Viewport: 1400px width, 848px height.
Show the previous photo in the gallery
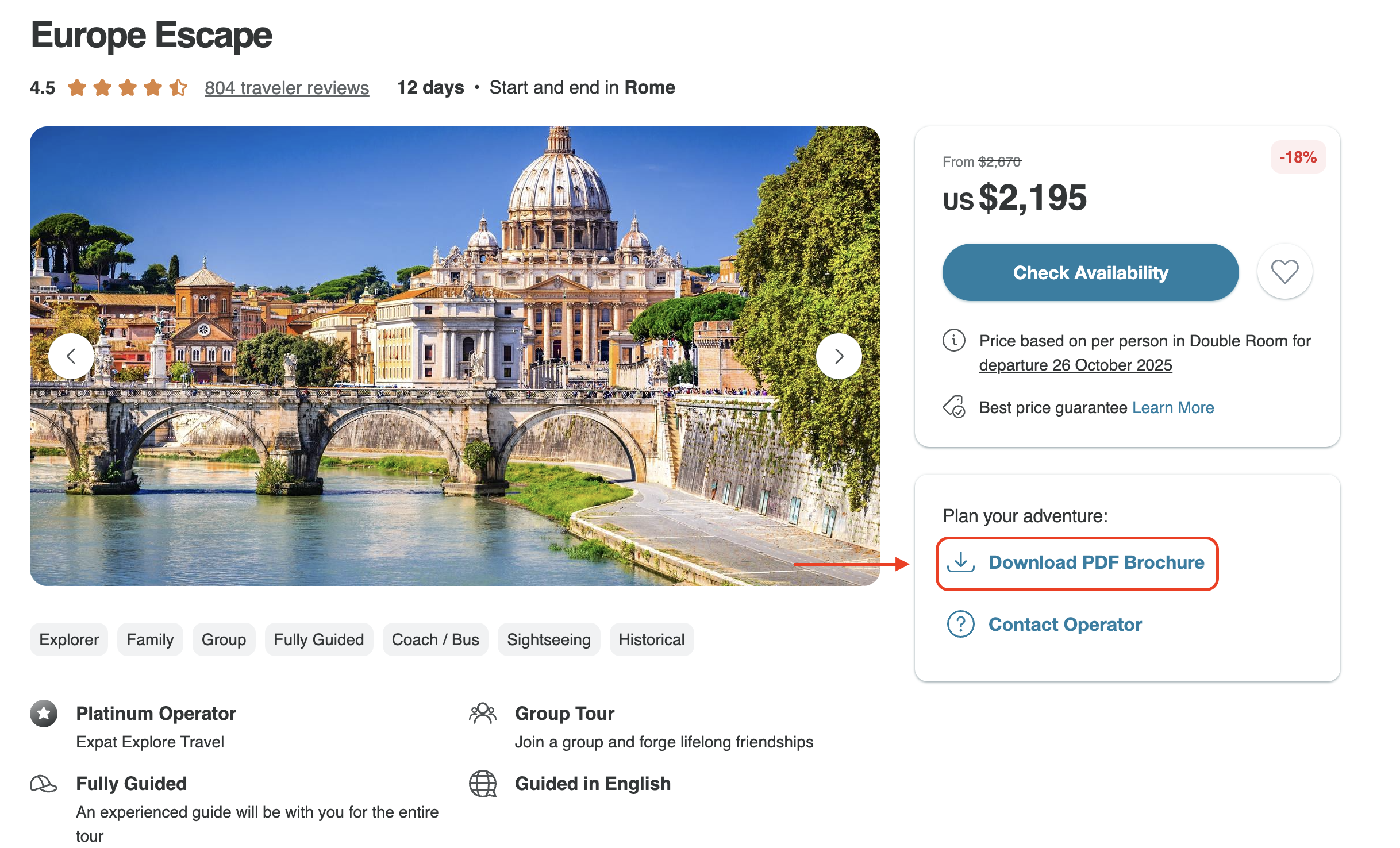[x=71, y=356]
